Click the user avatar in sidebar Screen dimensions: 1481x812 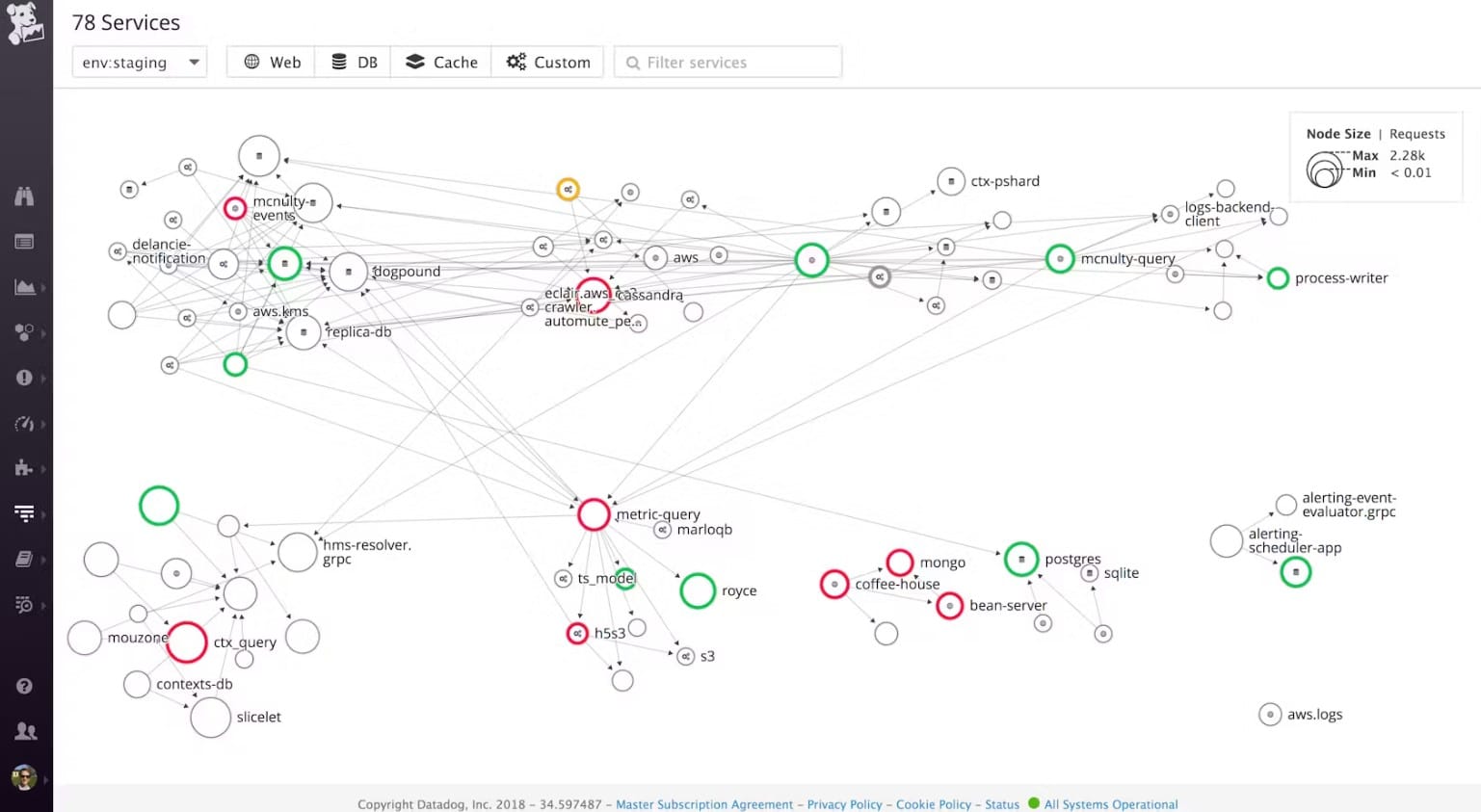[24, 776]
